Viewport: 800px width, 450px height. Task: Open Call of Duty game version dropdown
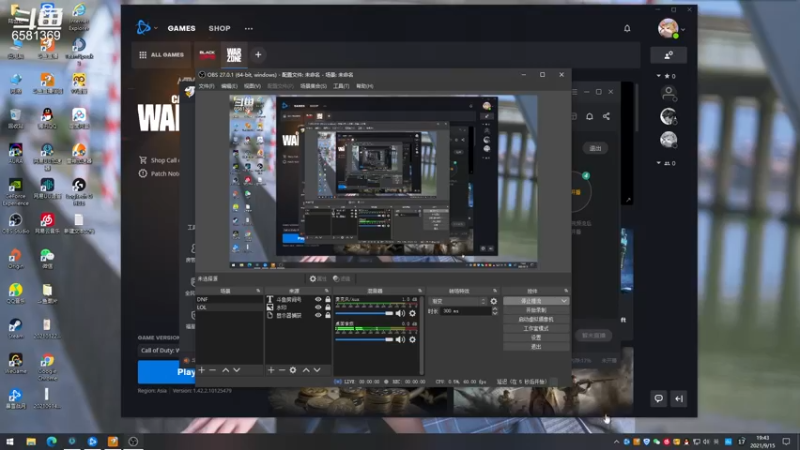click(x=159, y=351)
